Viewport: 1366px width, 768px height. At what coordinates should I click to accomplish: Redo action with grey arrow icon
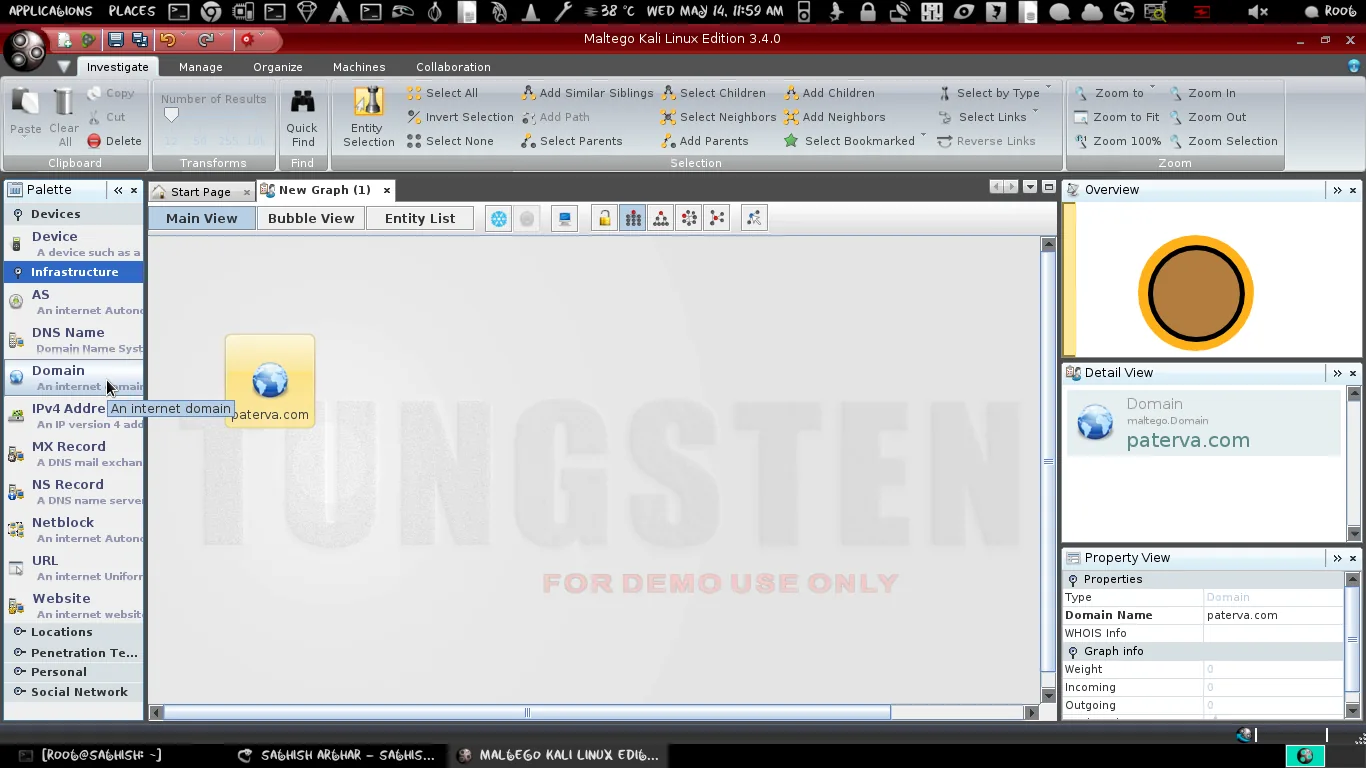(x=206, y=40)
